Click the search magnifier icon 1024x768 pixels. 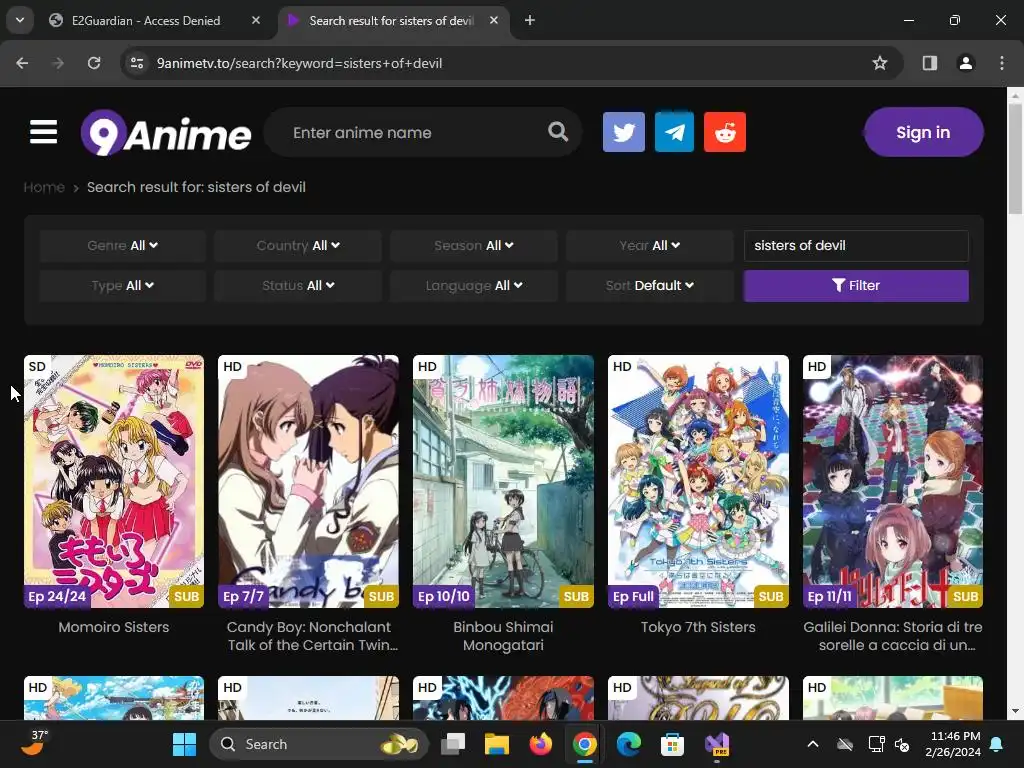558,132
